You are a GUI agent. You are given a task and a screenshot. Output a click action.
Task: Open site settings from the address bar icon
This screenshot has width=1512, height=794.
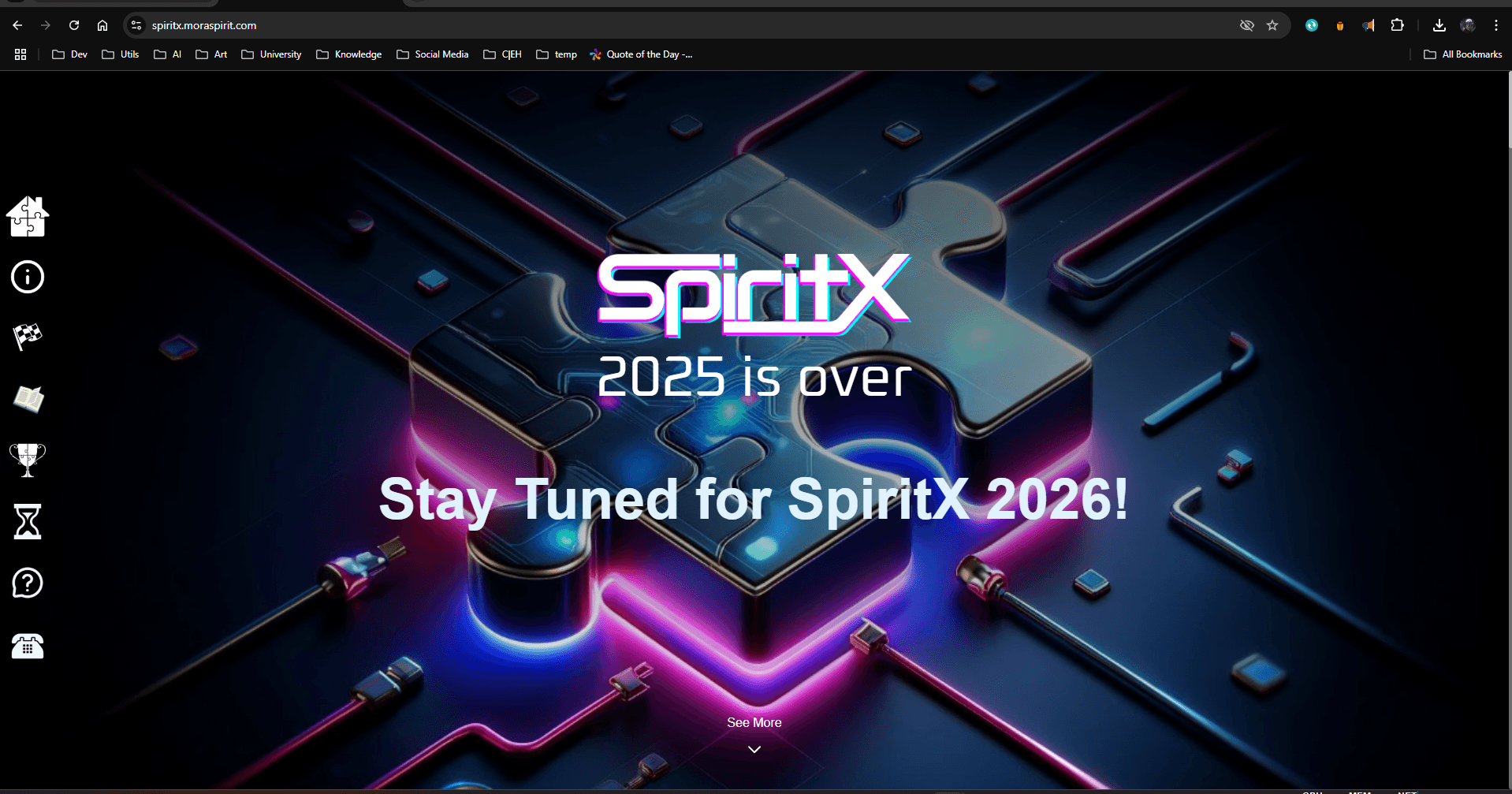(x=136, y=25)
